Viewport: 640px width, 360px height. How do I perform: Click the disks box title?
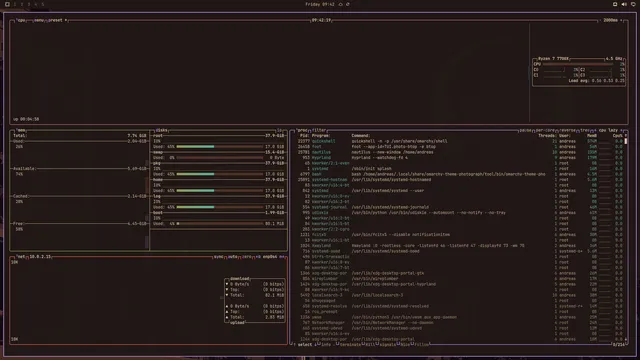tap(161, 130)
